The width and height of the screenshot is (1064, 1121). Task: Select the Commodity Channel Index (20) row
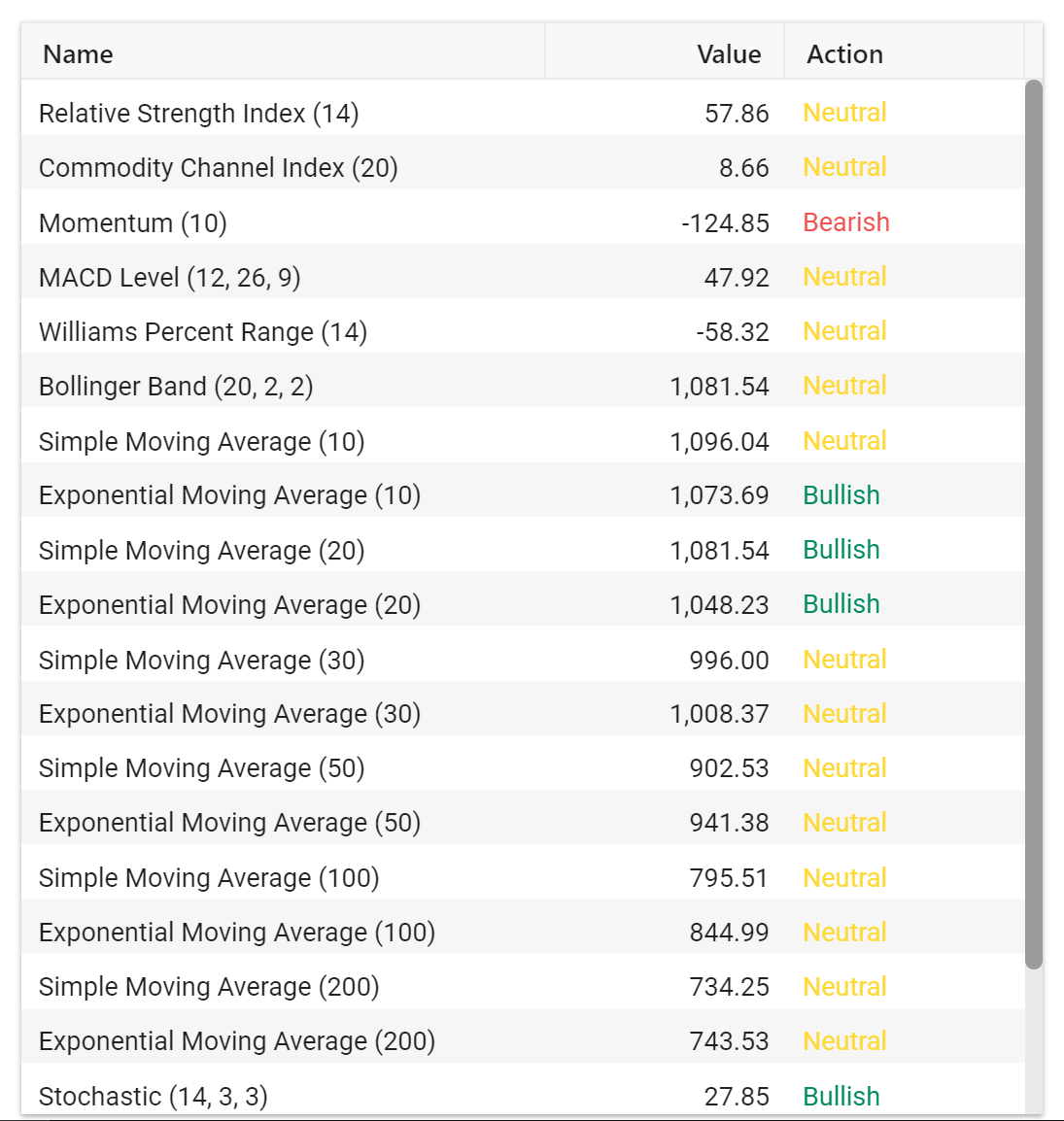click(x=523, y=167)
